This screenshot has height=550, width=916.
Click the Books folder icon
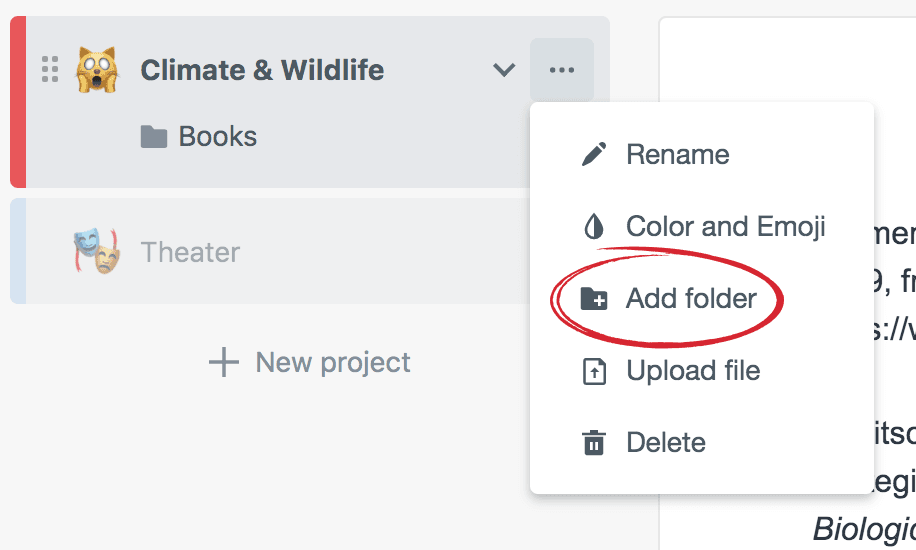153,137
